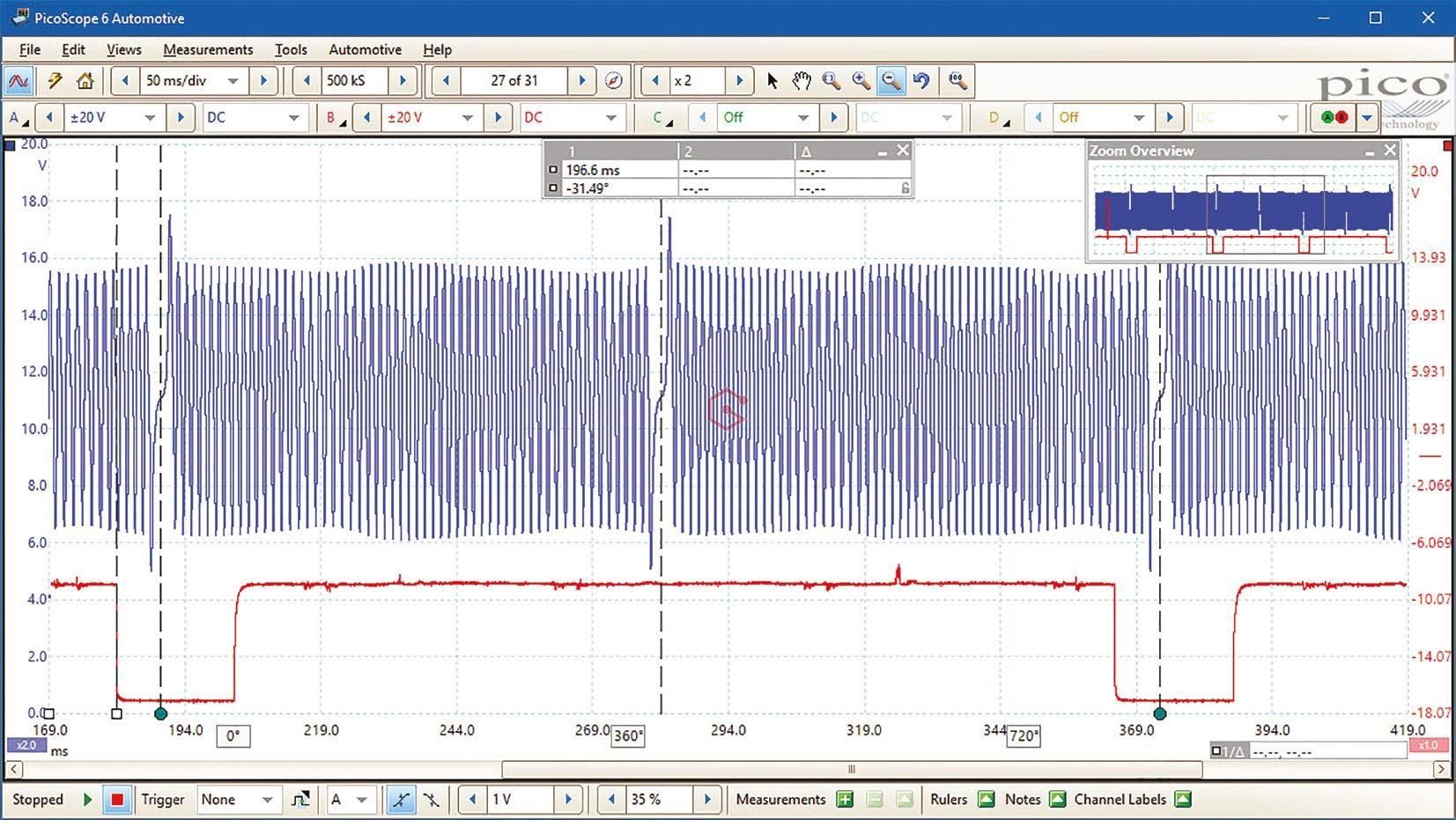This screenshot has height=820, width=1456.
Task: Click the ruler lock icon in legend
Action: [x=905, y=188]
